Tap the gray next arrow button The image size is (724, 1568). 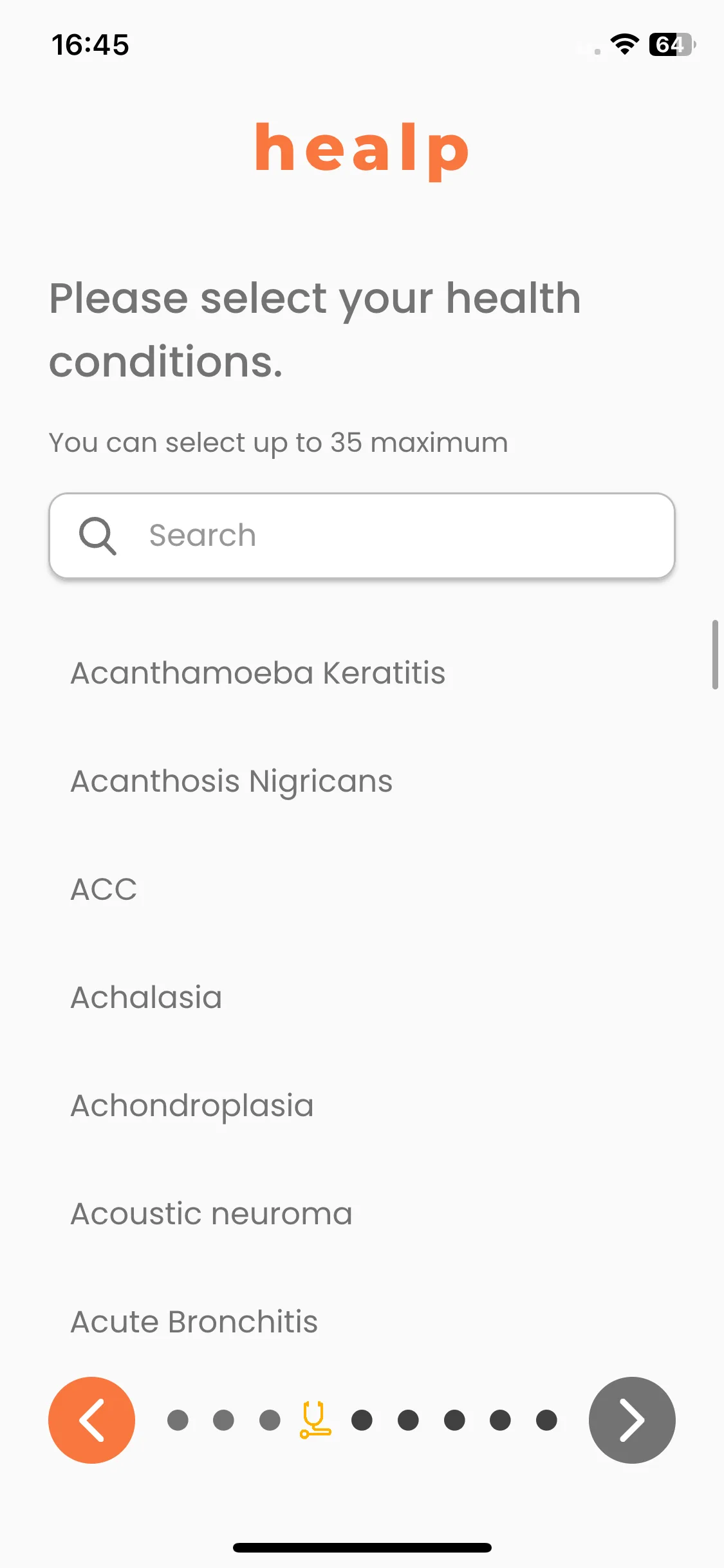point(632,1420)
